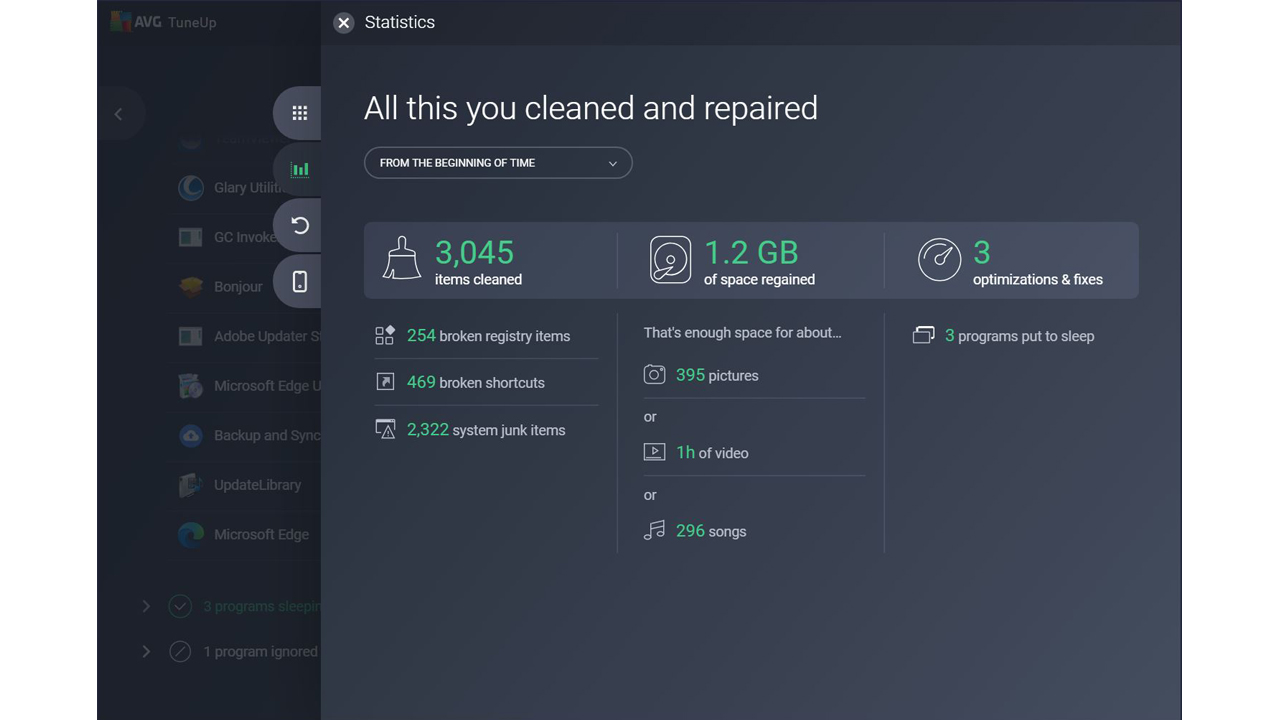Click the AVG TuneUp logo
Image resolution: width=1280 pixels, height=720 pixels.
(x=161, y=21)
